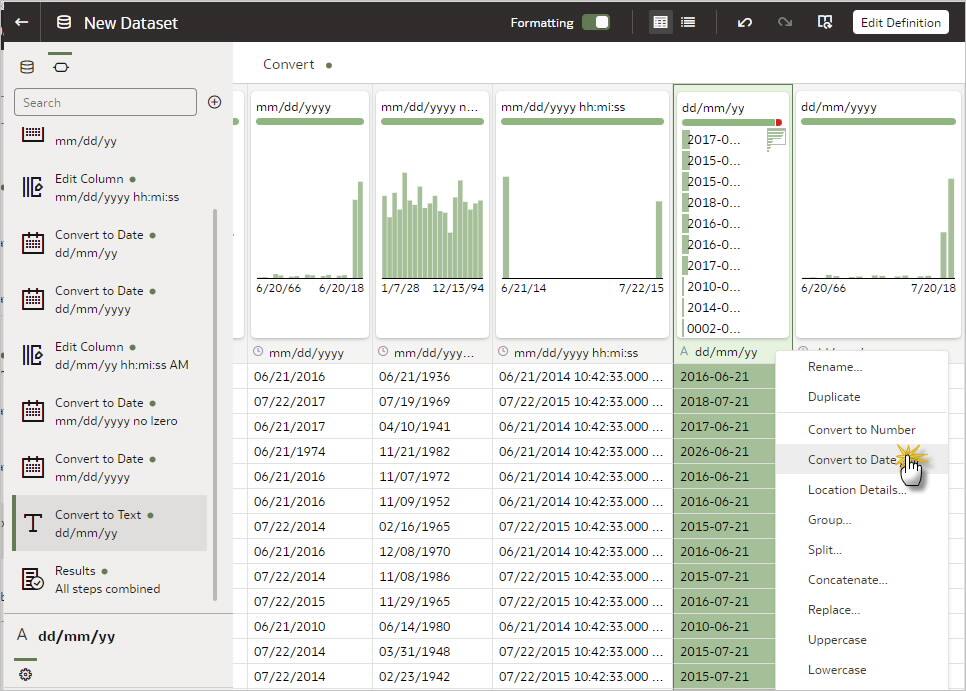Click the back arrow in header
966x691 pixels.
21,22
